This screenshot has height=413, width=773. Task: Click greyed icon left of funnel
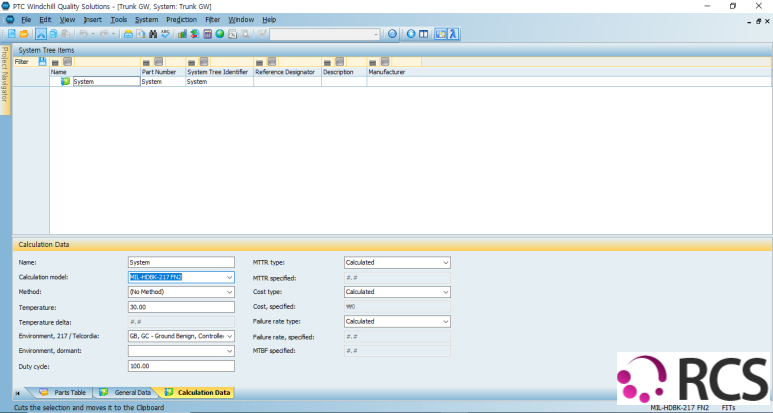coord(245,34)
